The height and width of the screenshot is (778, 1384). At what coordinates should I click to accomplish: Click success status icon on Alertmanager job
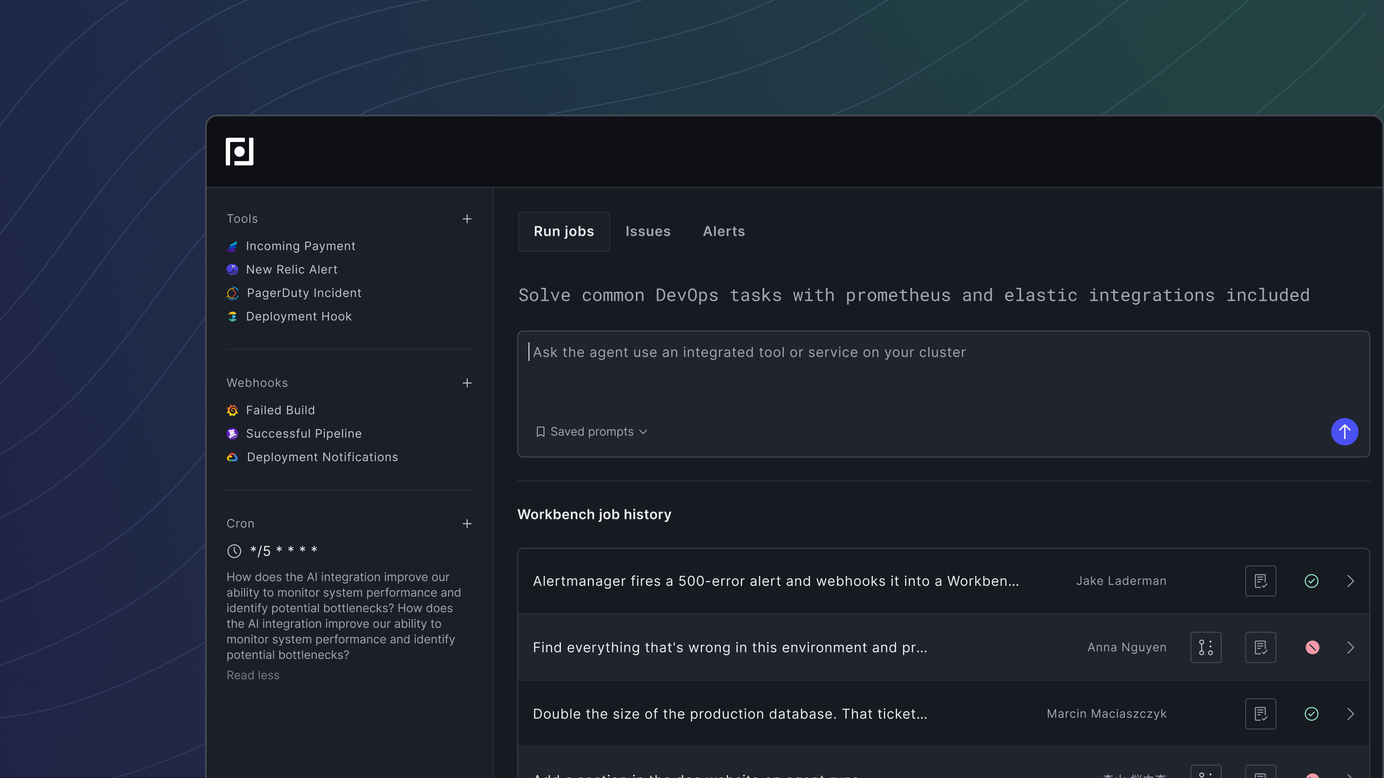[1311, 581]
